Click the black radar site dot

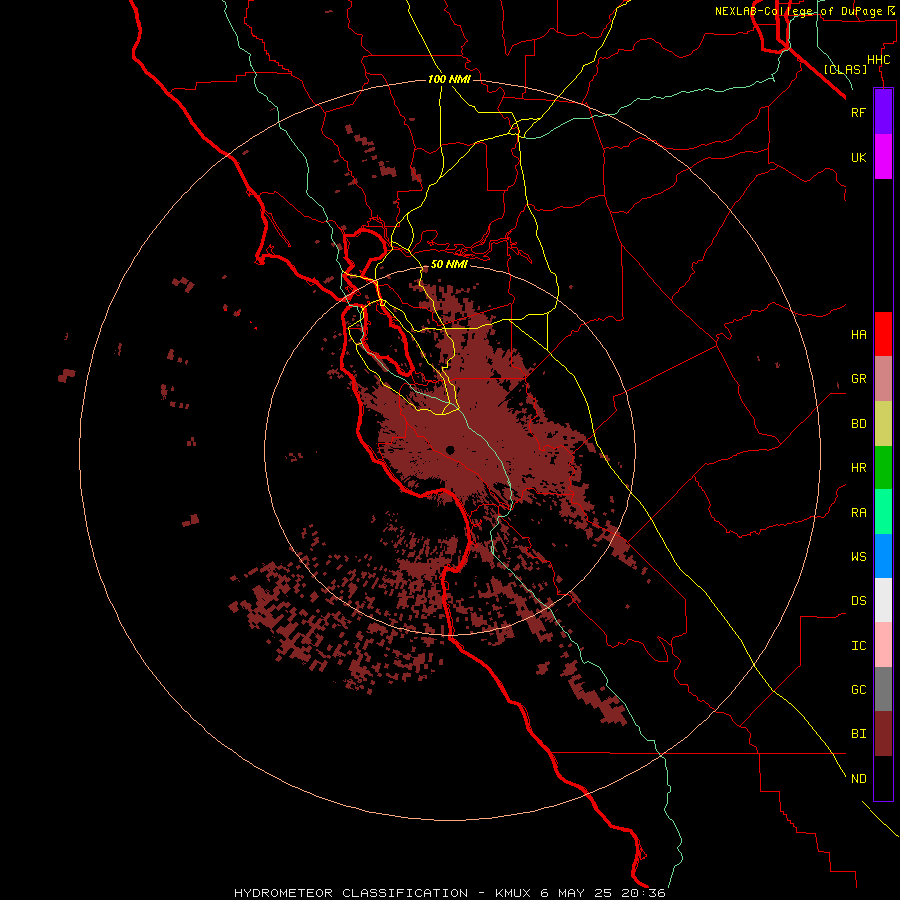pos(450,450)
